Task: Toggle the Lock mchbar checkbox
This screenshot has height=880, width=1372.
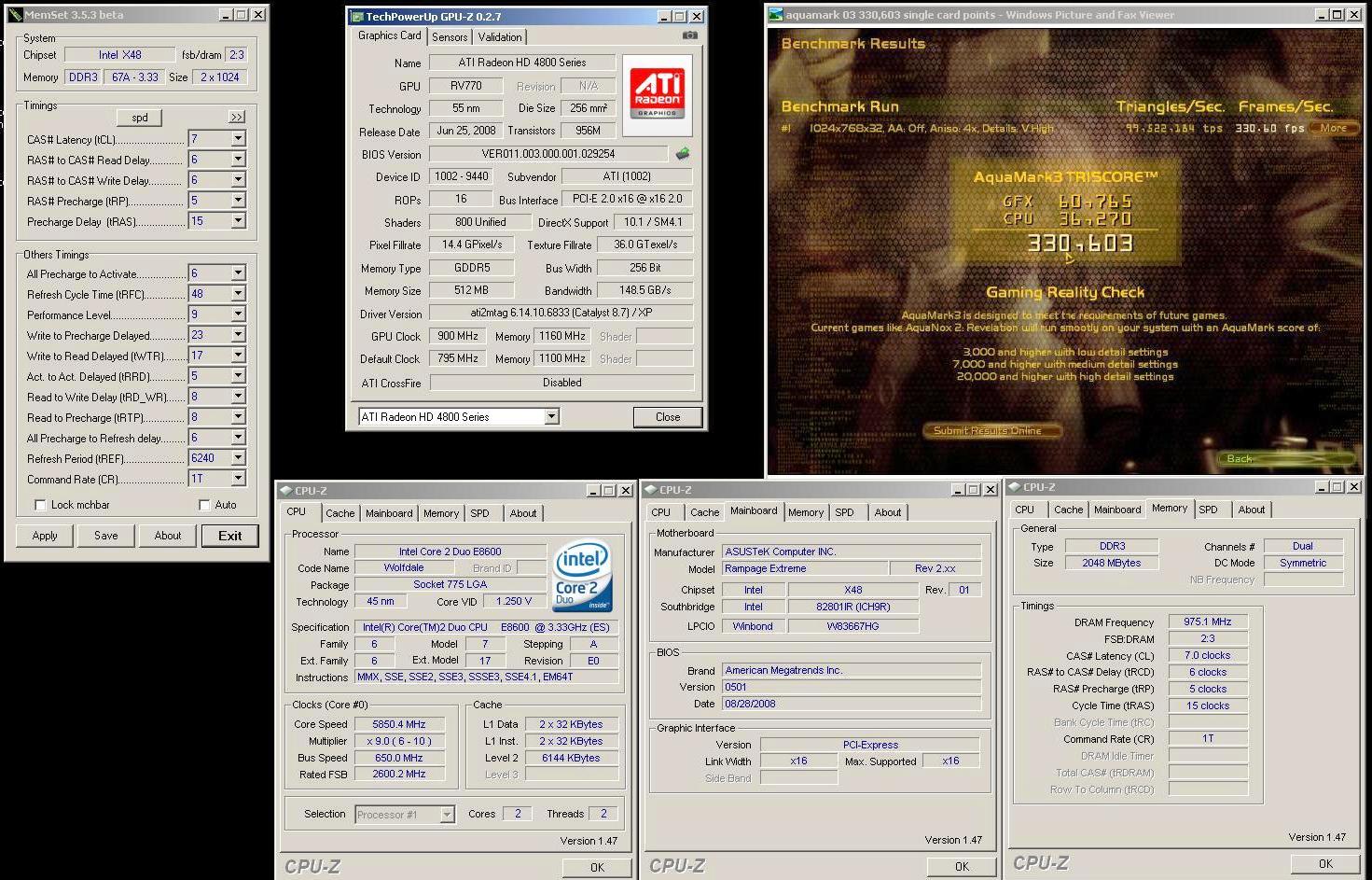Action: pyautogui.click(x=40, y=505)
